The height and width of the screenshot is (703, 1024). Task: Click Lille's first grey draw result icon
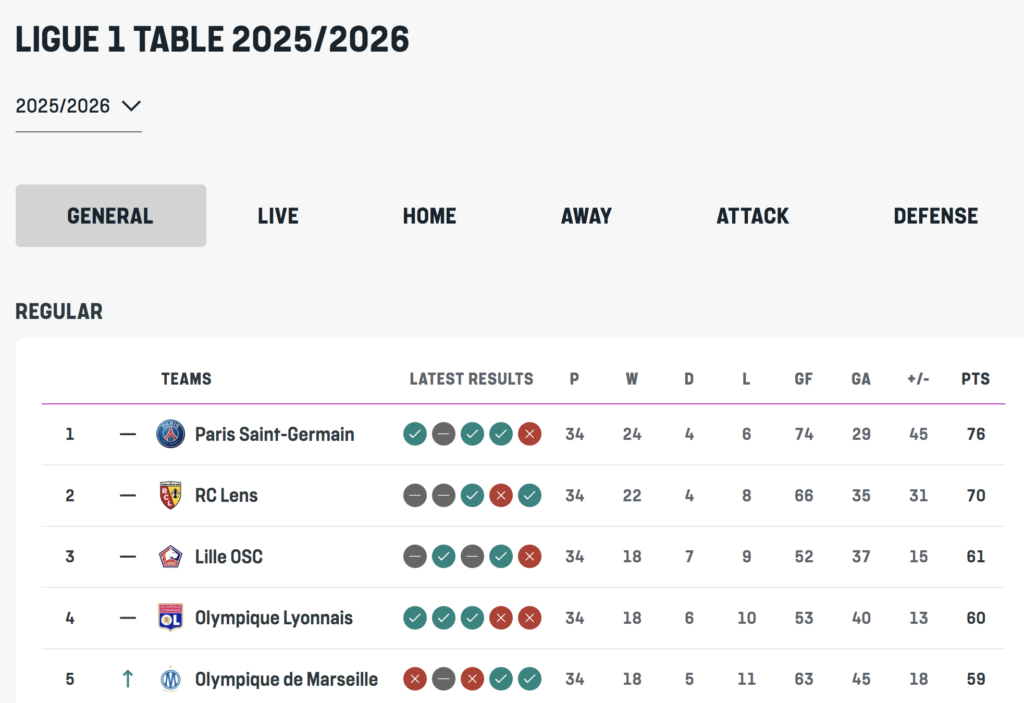pyautogui.click(x=415, y=557)
